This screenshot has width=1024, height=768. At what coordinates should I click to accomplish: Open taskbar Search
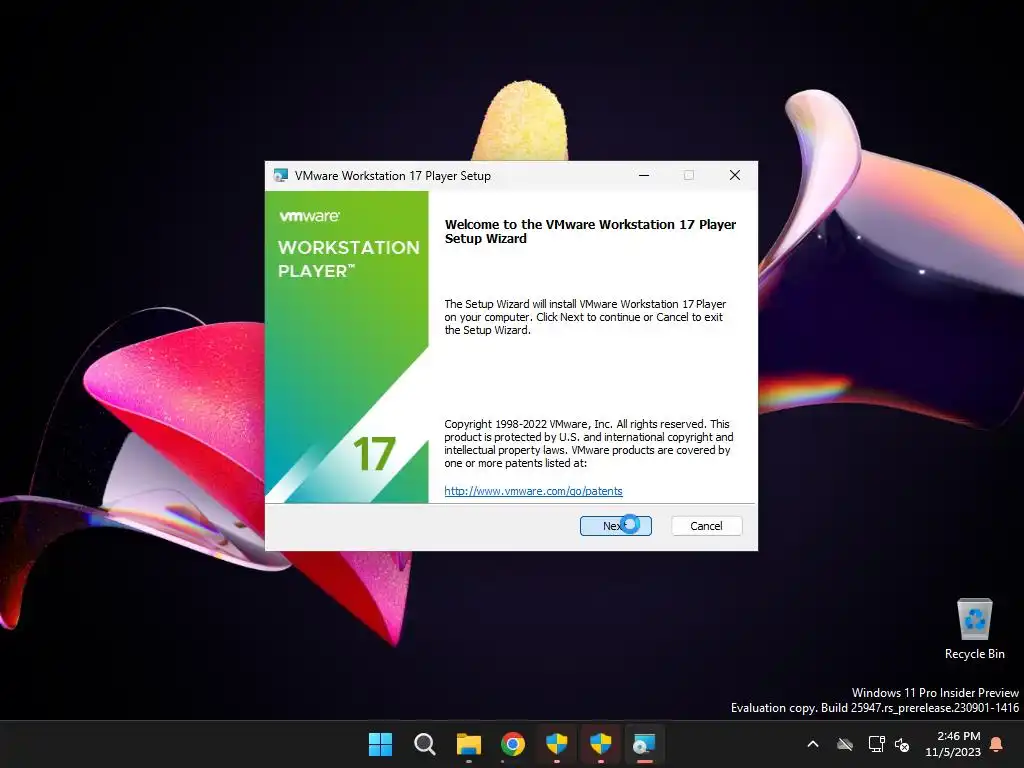tap(424, 744)
